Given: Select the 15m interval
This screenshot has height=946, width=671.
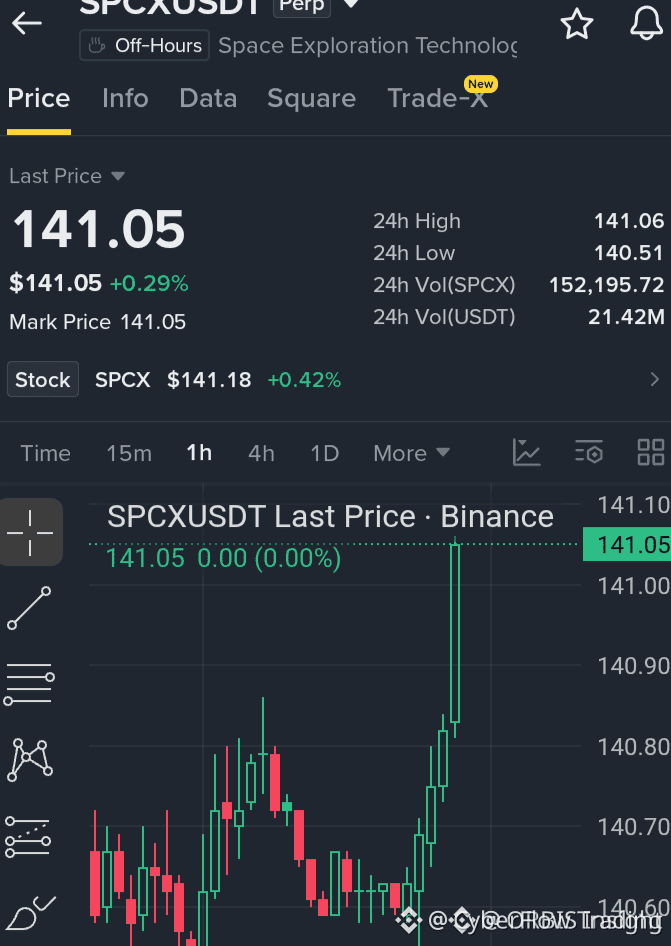Looking at the screenshot, I should 129,453.
